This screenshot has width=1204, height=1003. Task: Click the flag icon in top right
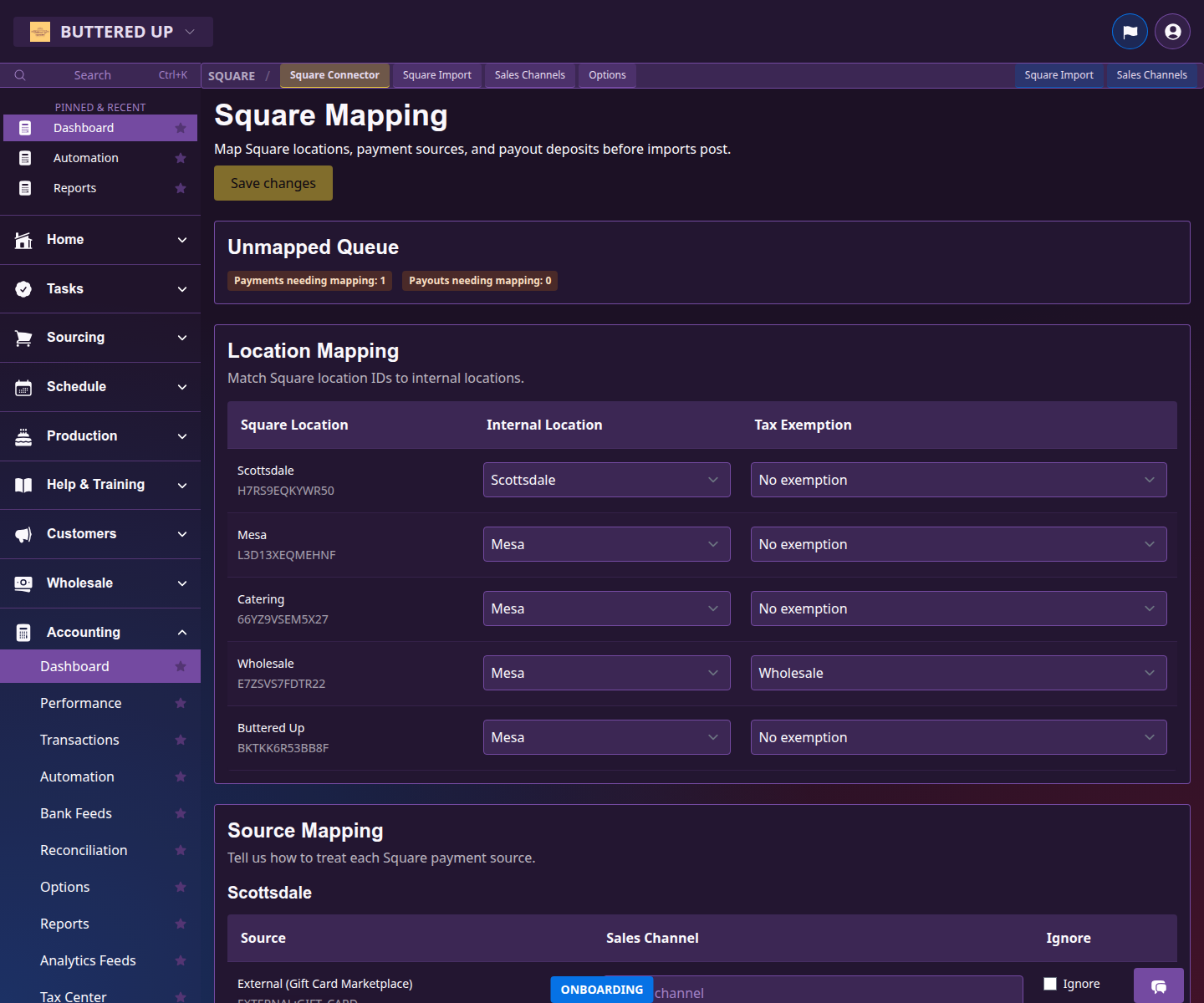point(1130,31)
